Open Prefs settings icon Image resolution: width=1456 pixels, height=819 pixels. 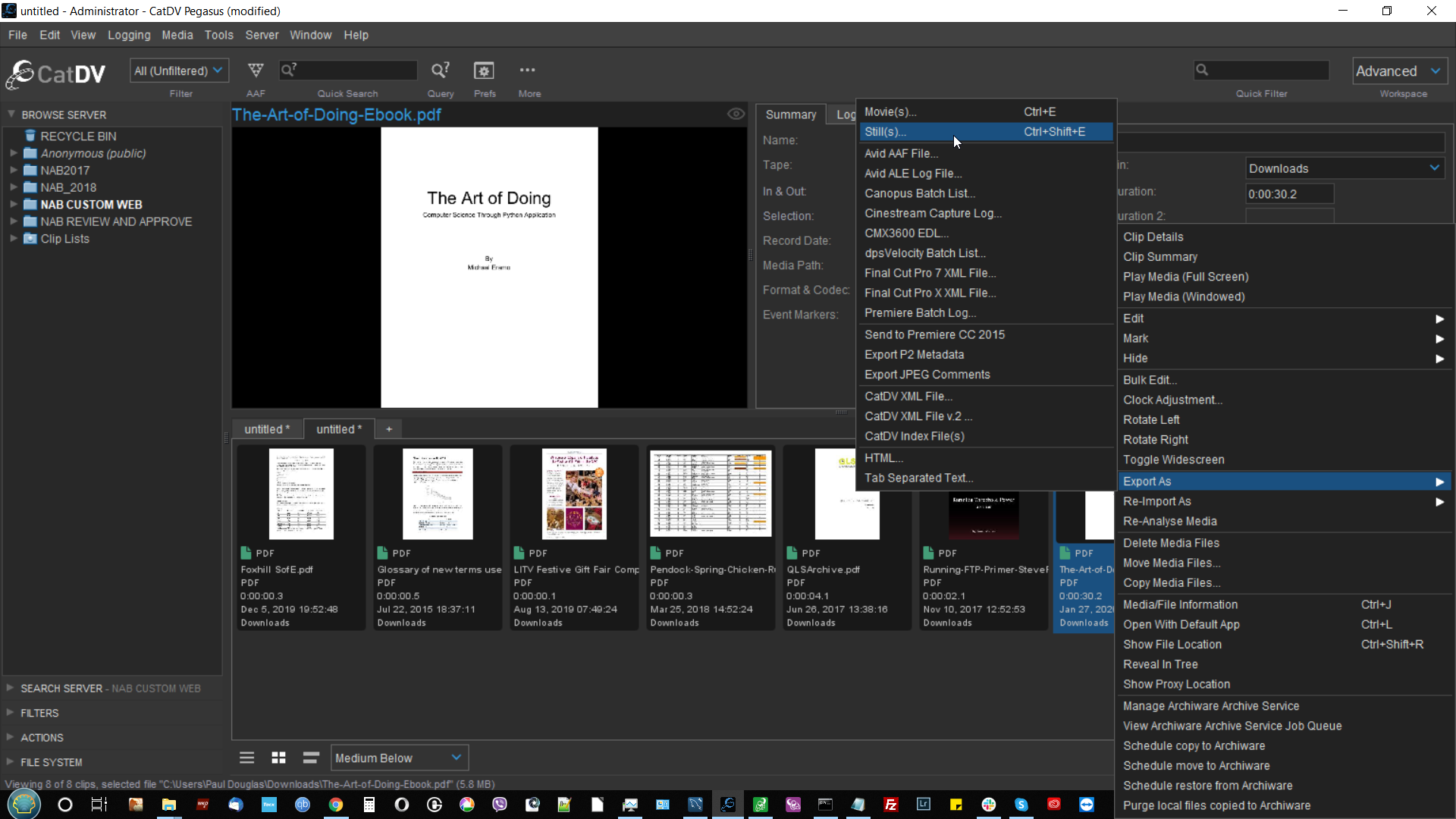pos(484,71)
